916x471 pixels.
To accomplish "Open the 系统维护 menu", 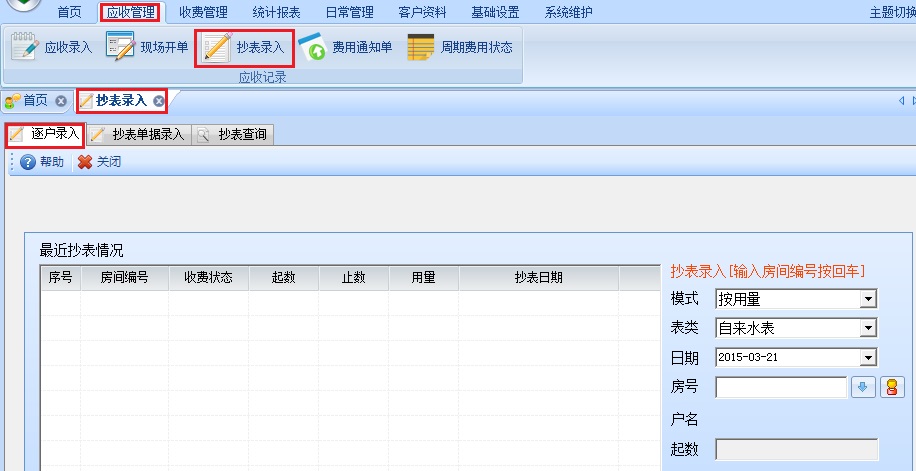I will coord(568,12).
